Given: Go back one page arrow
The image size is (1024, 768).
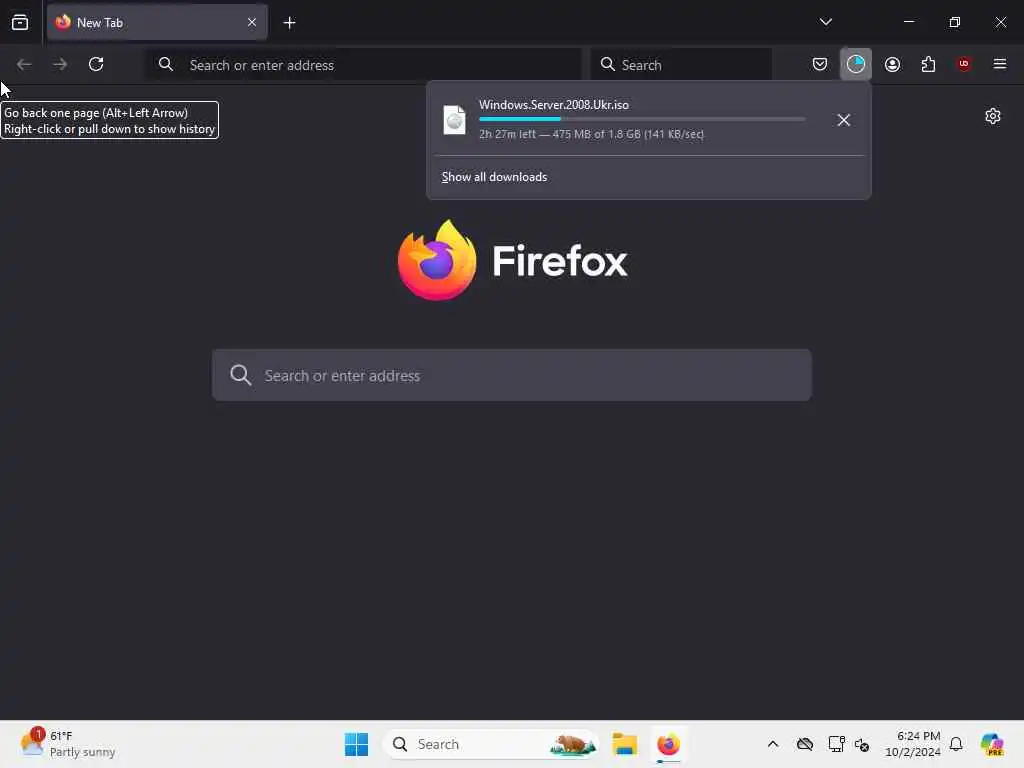Looking at the screenshot, I should pyautogui.click(x=24, y=64).
